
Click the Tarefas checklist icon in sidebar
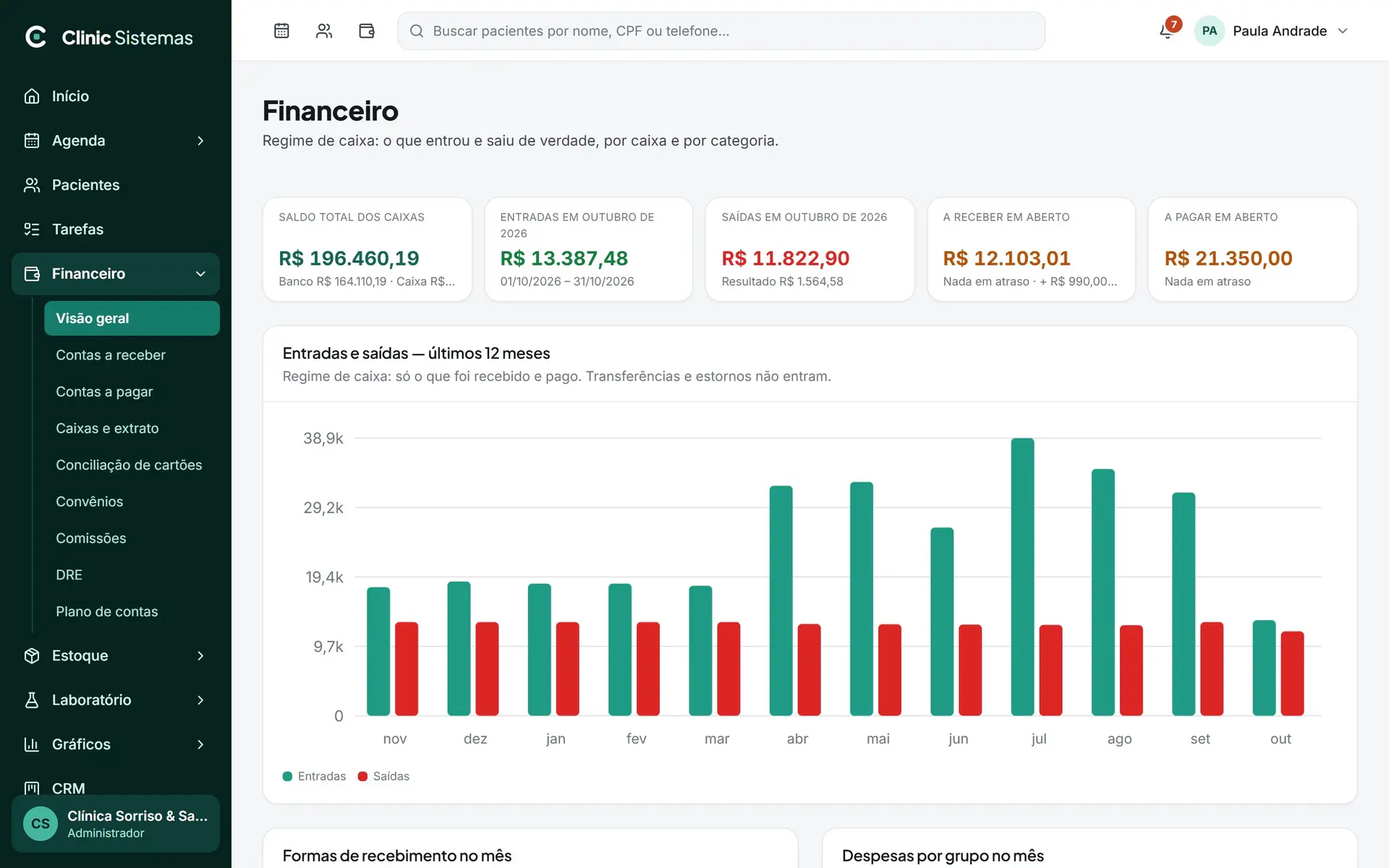click(32, 229)
